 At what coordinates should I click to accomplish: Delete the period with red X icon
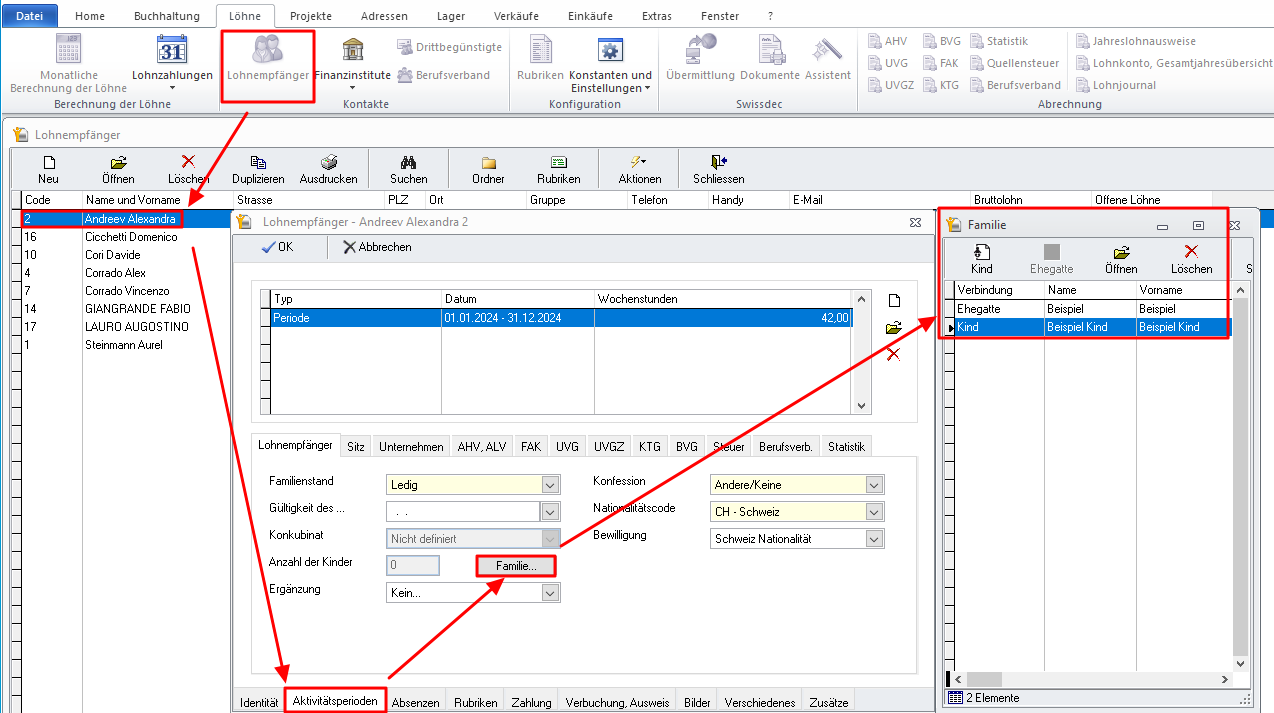[894, 354]
